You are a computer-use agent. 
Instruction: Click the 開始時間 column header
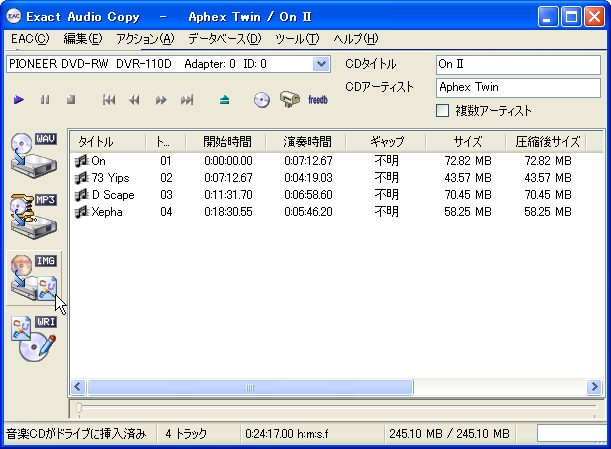226,141
